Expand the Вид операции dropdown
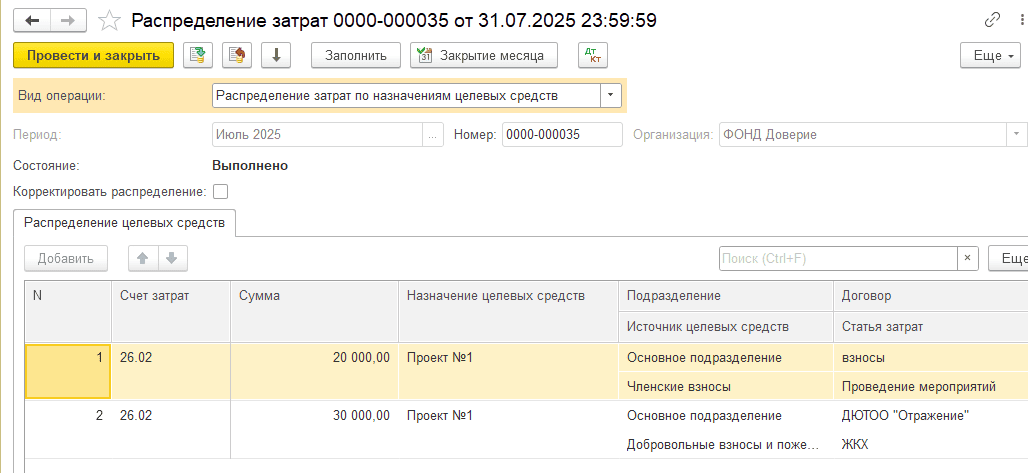Screen dimensions: 1028x473 [610, 96]
